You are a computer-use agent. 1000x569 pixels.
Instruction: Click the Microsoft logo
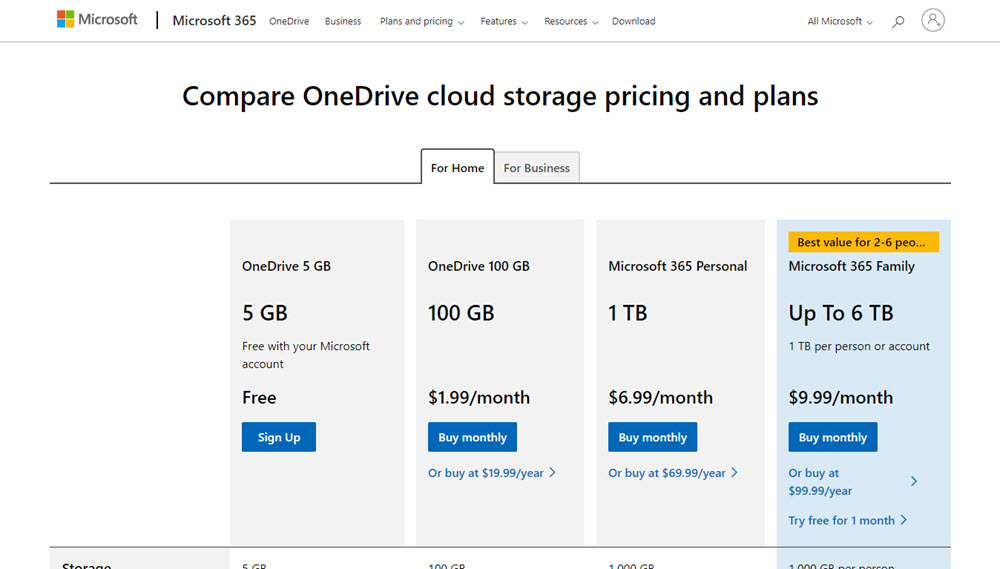[x=97, y=20]
